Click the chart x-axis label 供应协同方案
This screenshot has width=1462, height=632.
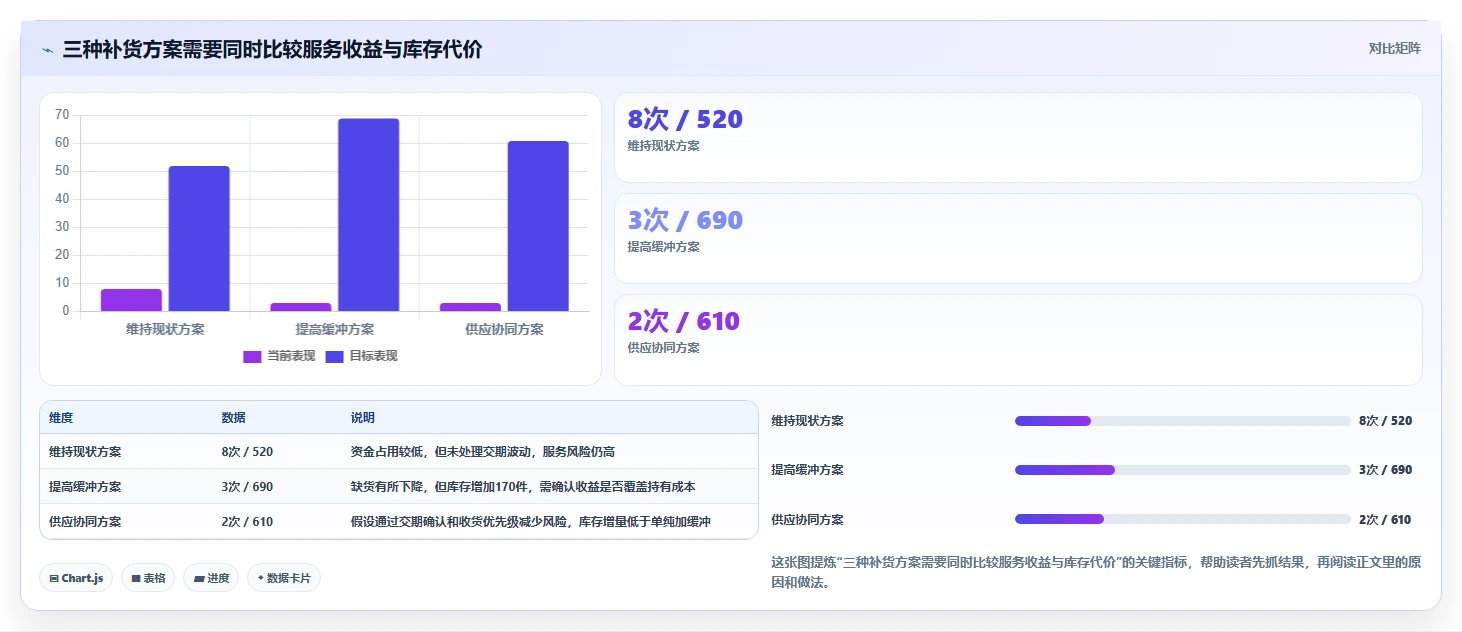504,329
